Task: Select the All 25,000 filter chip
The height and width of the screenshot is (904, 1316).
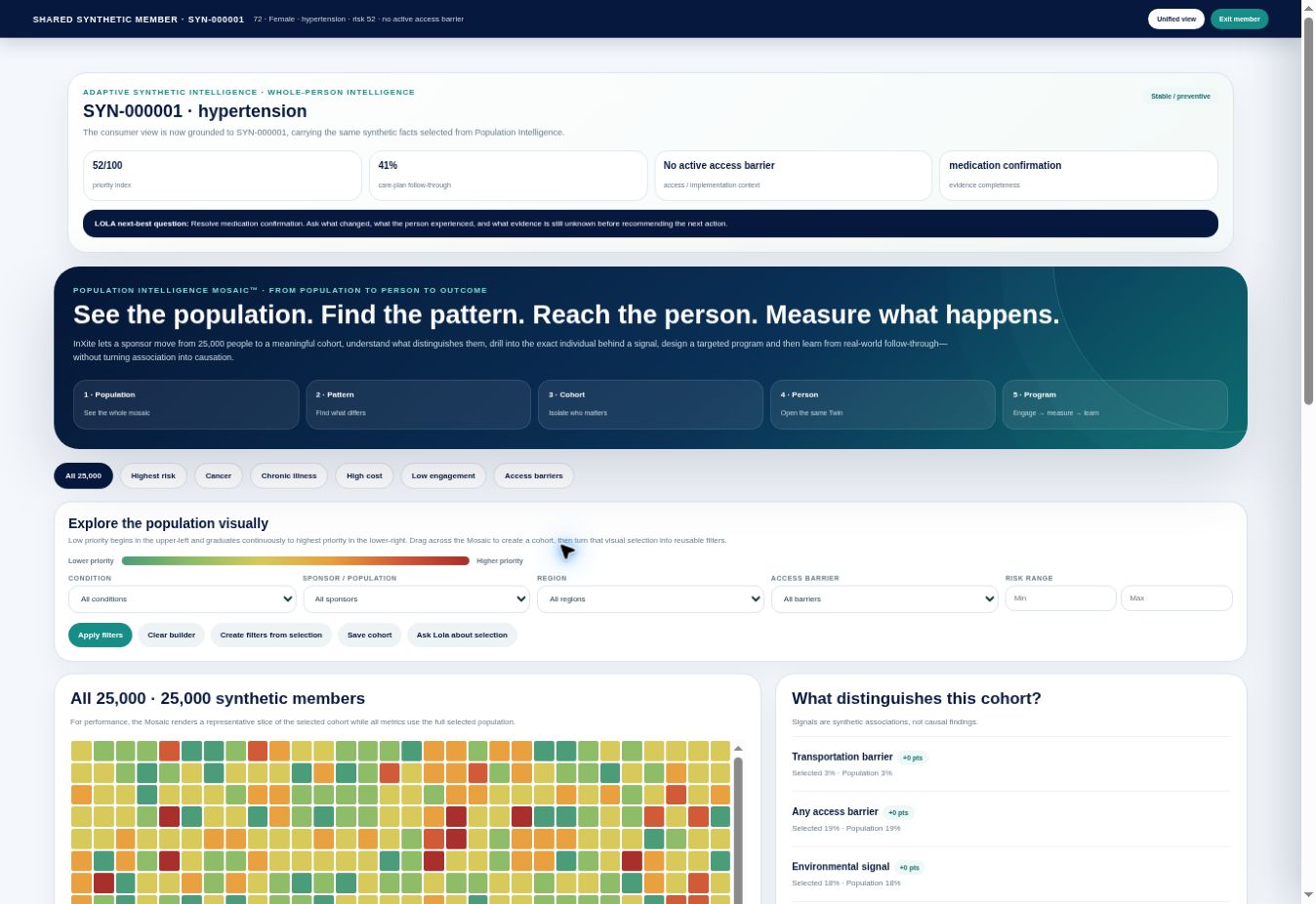Action: pos(83,475)
